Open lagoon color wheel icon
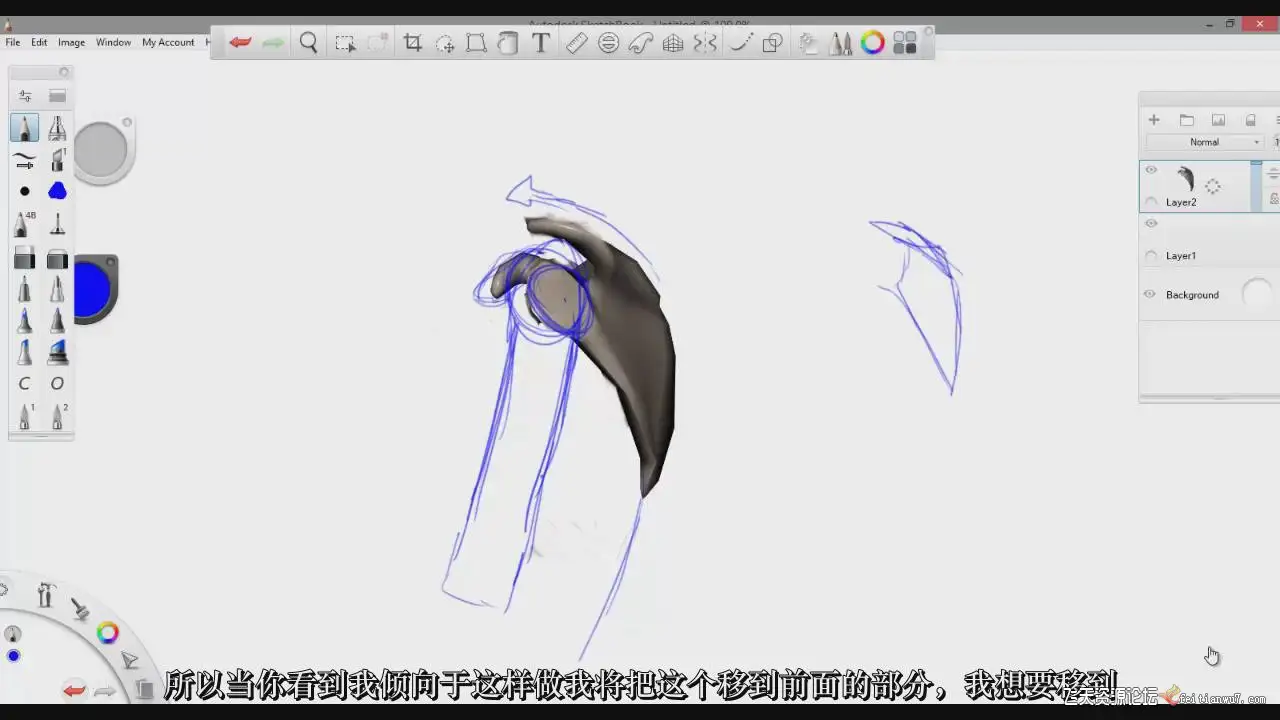 pyautogui.click(x=107, y=633)
